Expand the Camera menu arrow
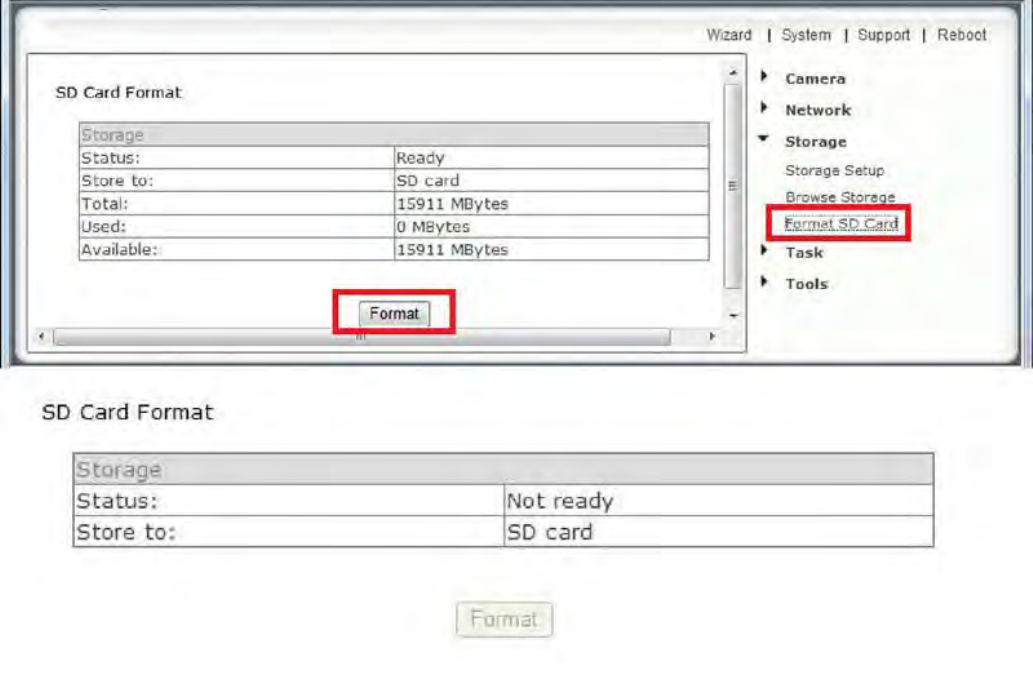 (x=764, y=76)
